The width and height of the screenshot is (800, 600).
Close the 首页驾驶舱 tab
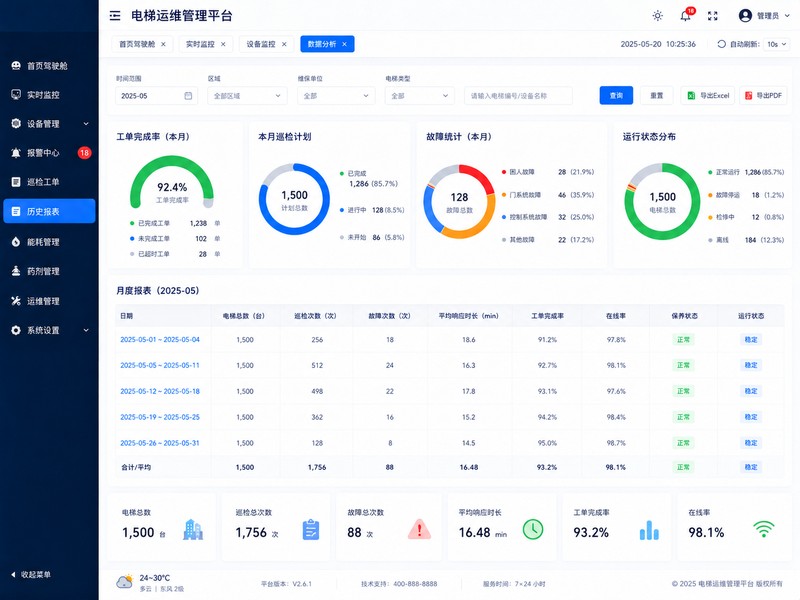[163, 44]
